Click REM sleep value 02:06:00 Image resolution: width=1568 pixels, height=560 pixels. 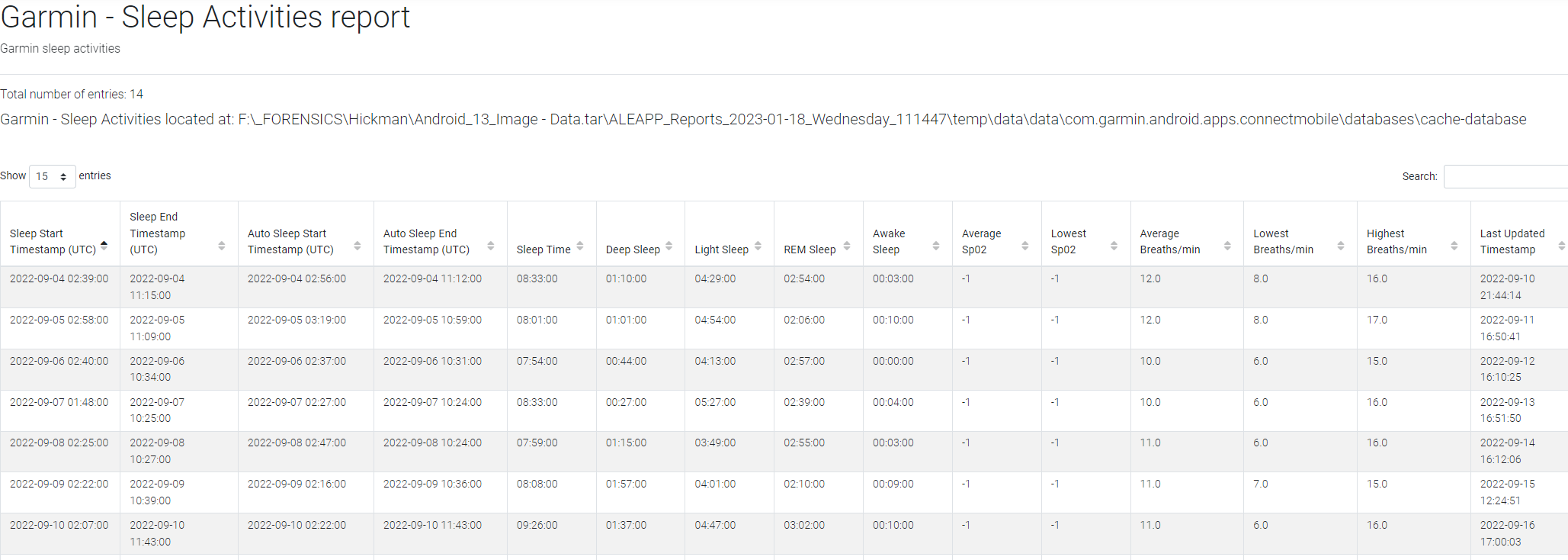(804, 320)
